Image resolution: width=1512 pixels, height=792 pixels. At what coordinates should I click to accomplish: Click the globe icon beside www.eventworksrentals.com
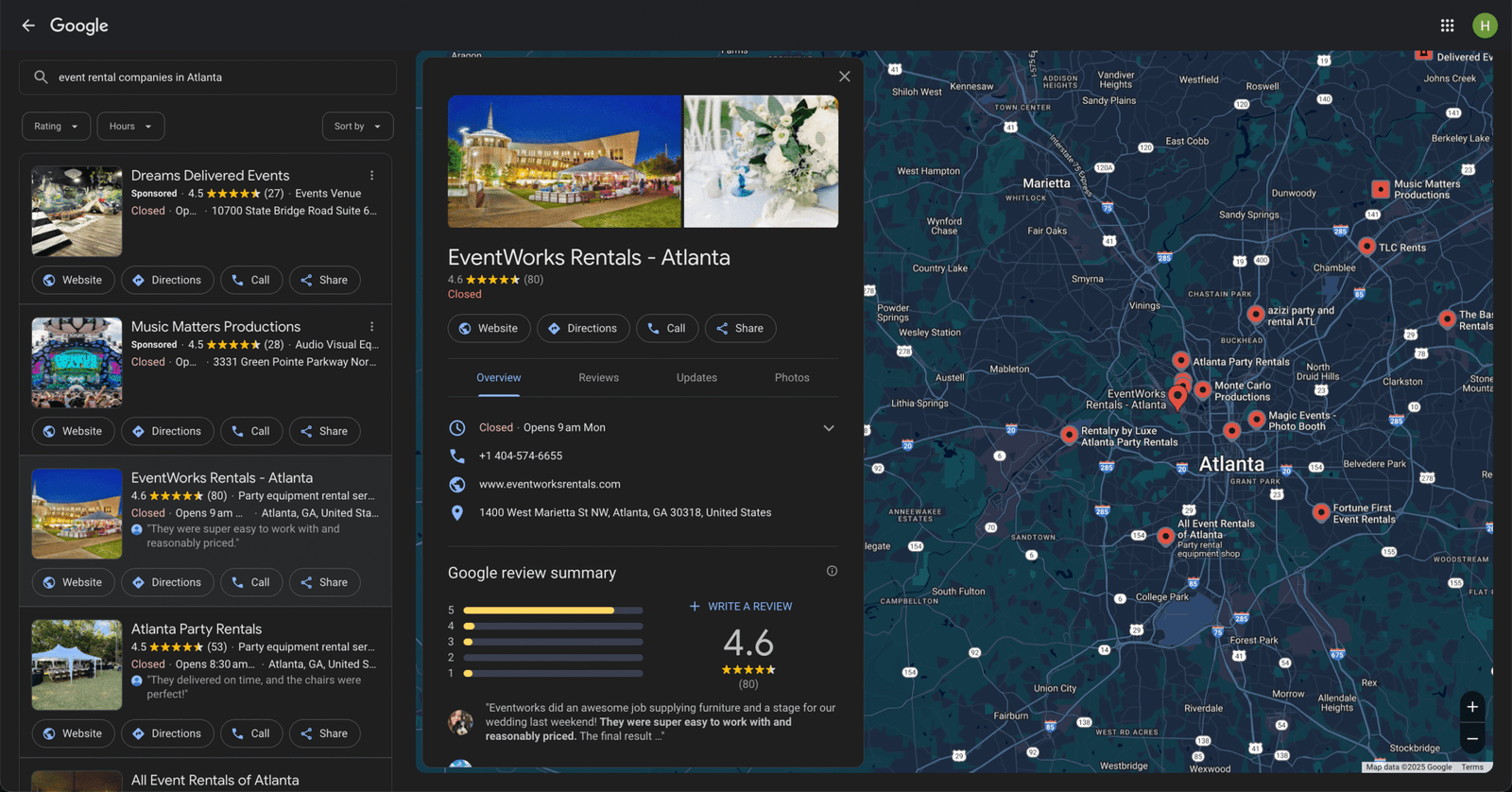coord(457,484)
